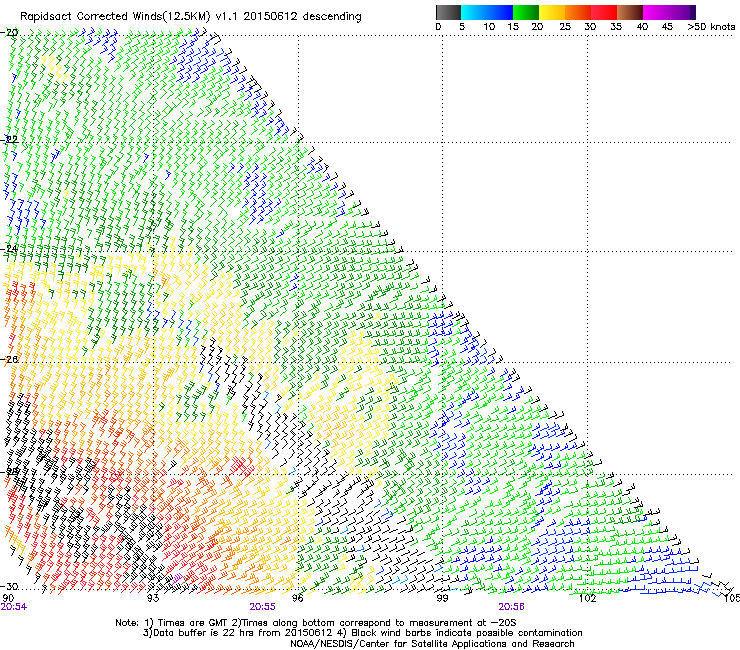This screenshot has width=740, height=650.
Task: Click the '-24' latitude axis label
Action: [x=9, y=248]
